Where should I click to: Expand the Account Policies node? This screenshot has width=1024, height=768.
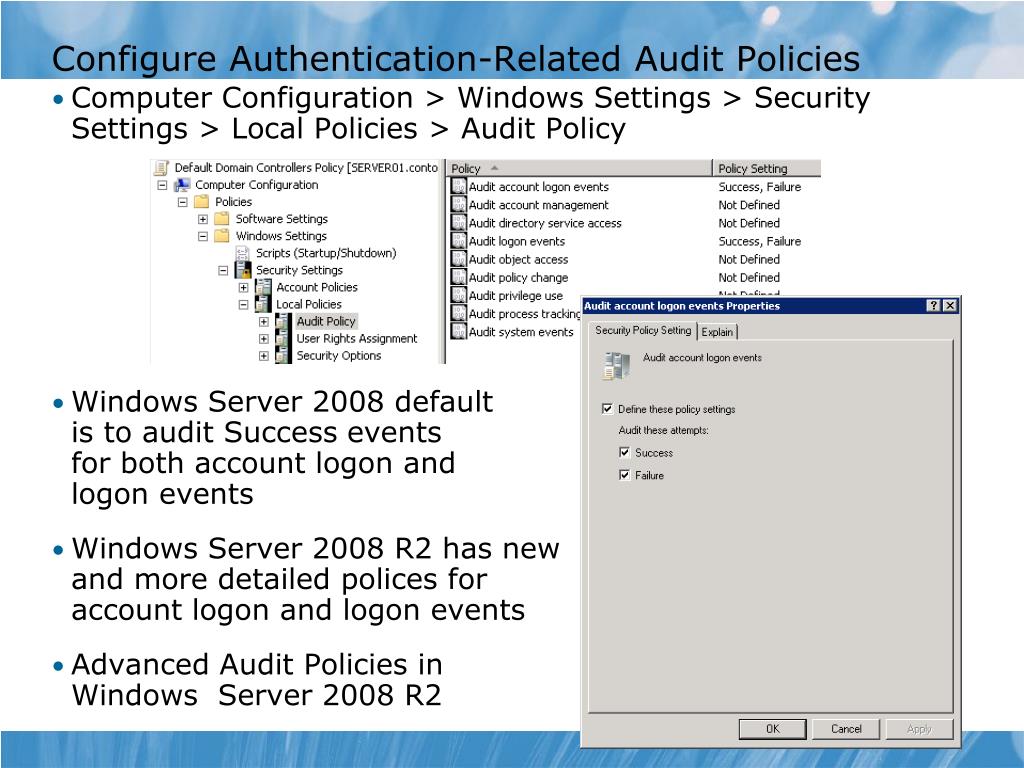pyautogui.click(x=243, y=287)
